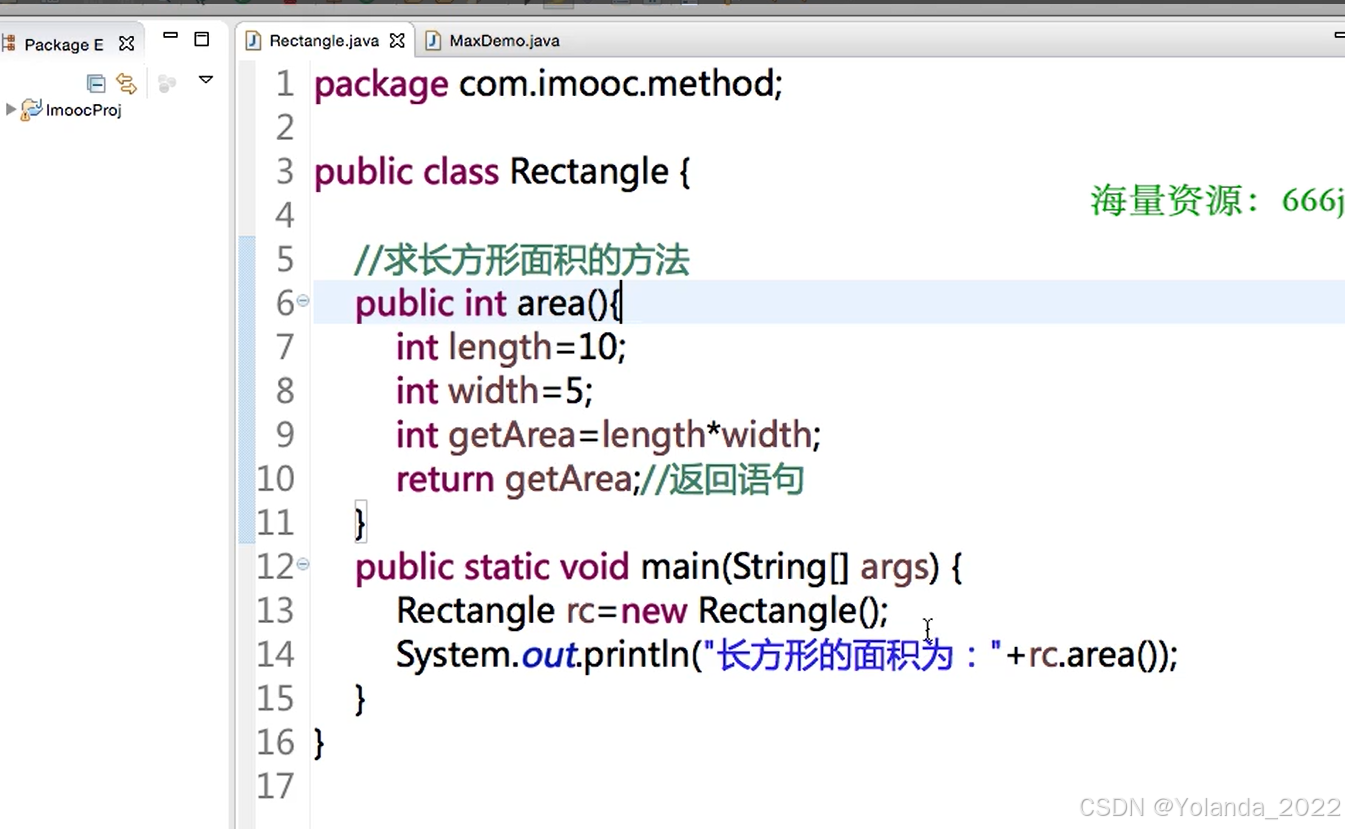Click the comment '//返回语句'
Image resolution: width=1345 pixels, height=829 pixels.
721,480
